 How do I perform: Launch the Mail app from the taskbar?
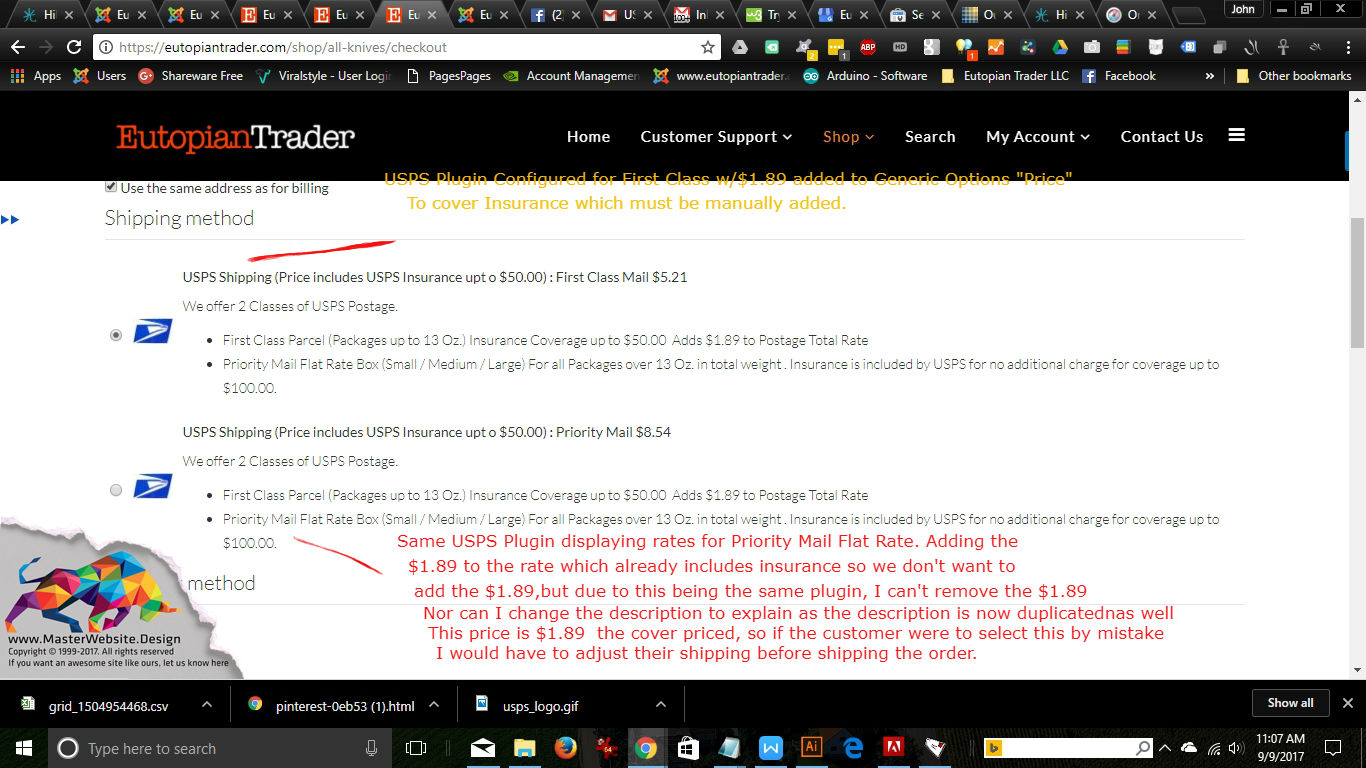[x=483, y=748]
